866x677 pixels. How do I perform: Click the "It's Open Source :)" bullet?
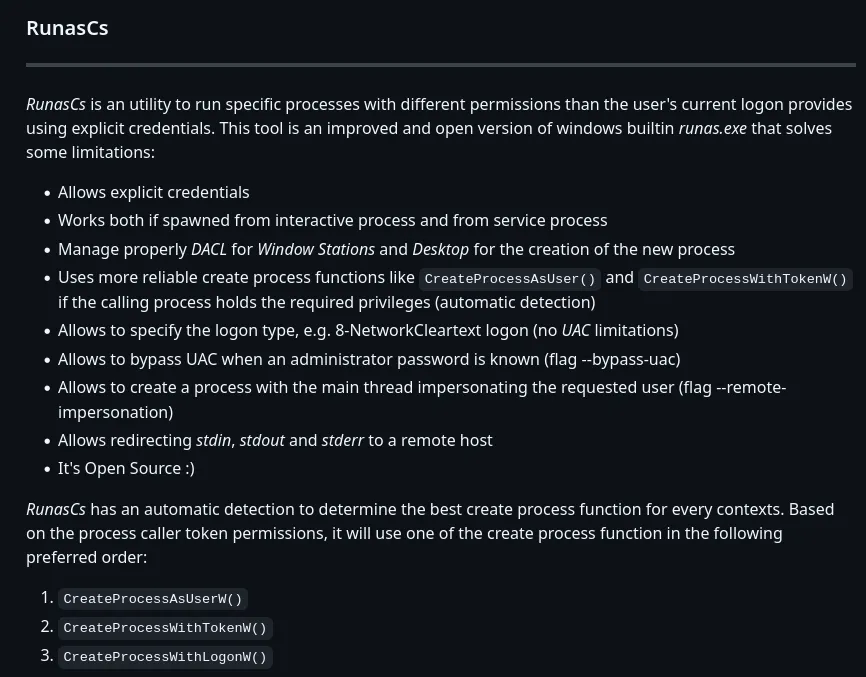(x=126, y=468)
